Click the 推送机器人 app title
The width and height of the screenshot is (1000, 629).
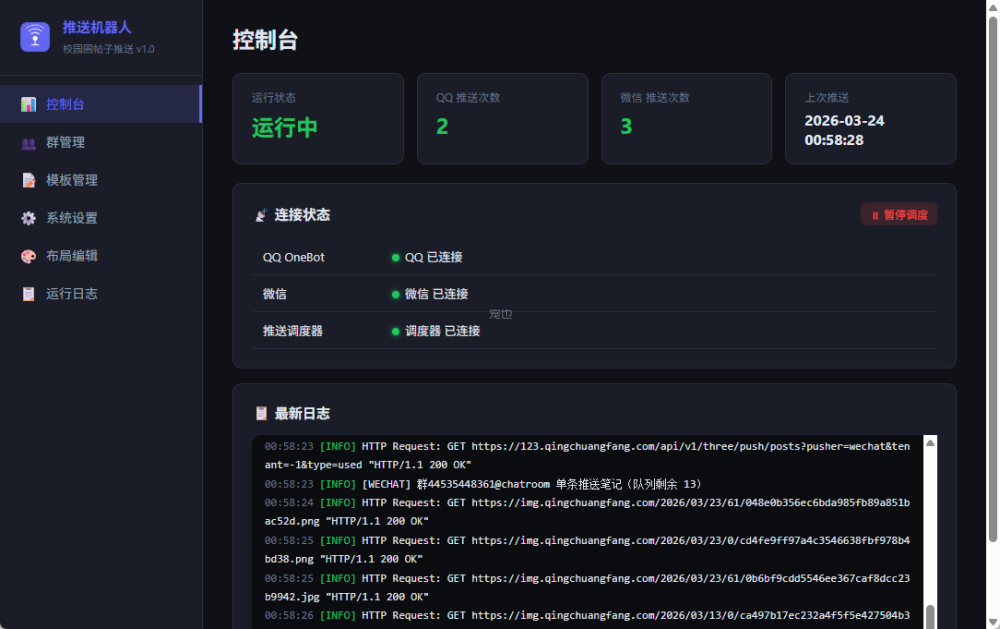pos(97,27)
